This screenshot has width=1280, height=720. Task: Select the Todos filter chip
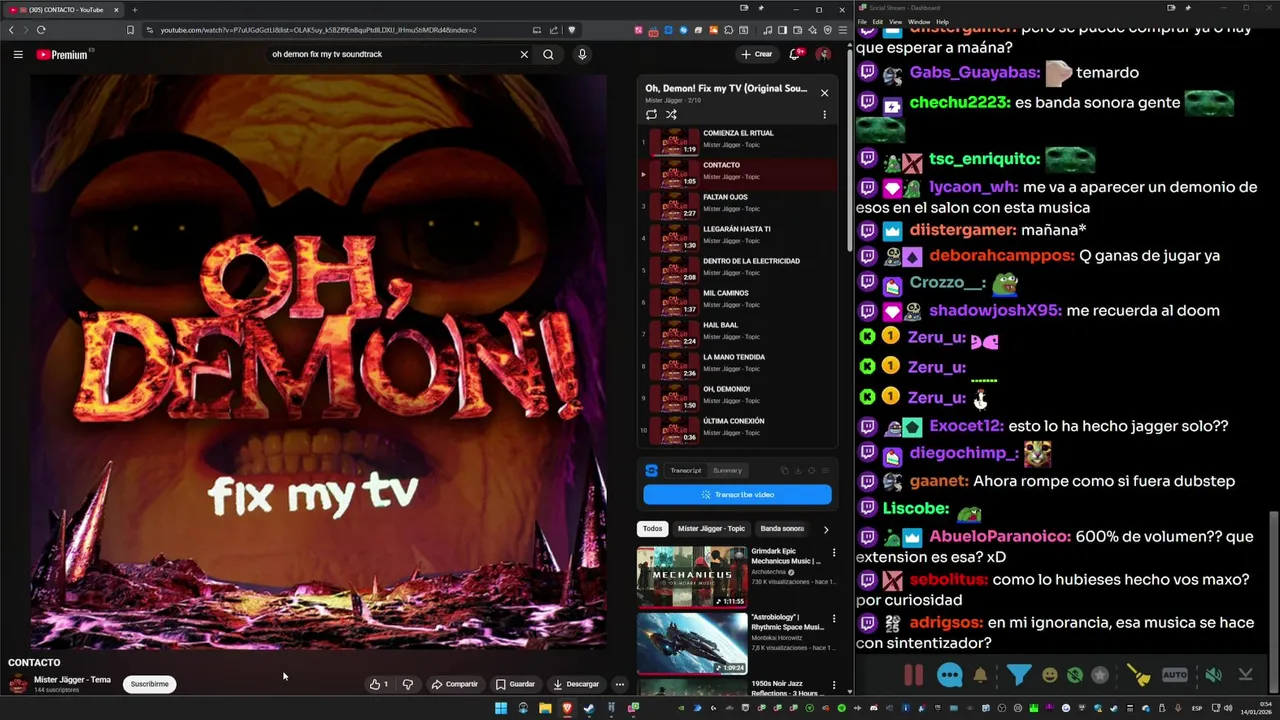652,528
